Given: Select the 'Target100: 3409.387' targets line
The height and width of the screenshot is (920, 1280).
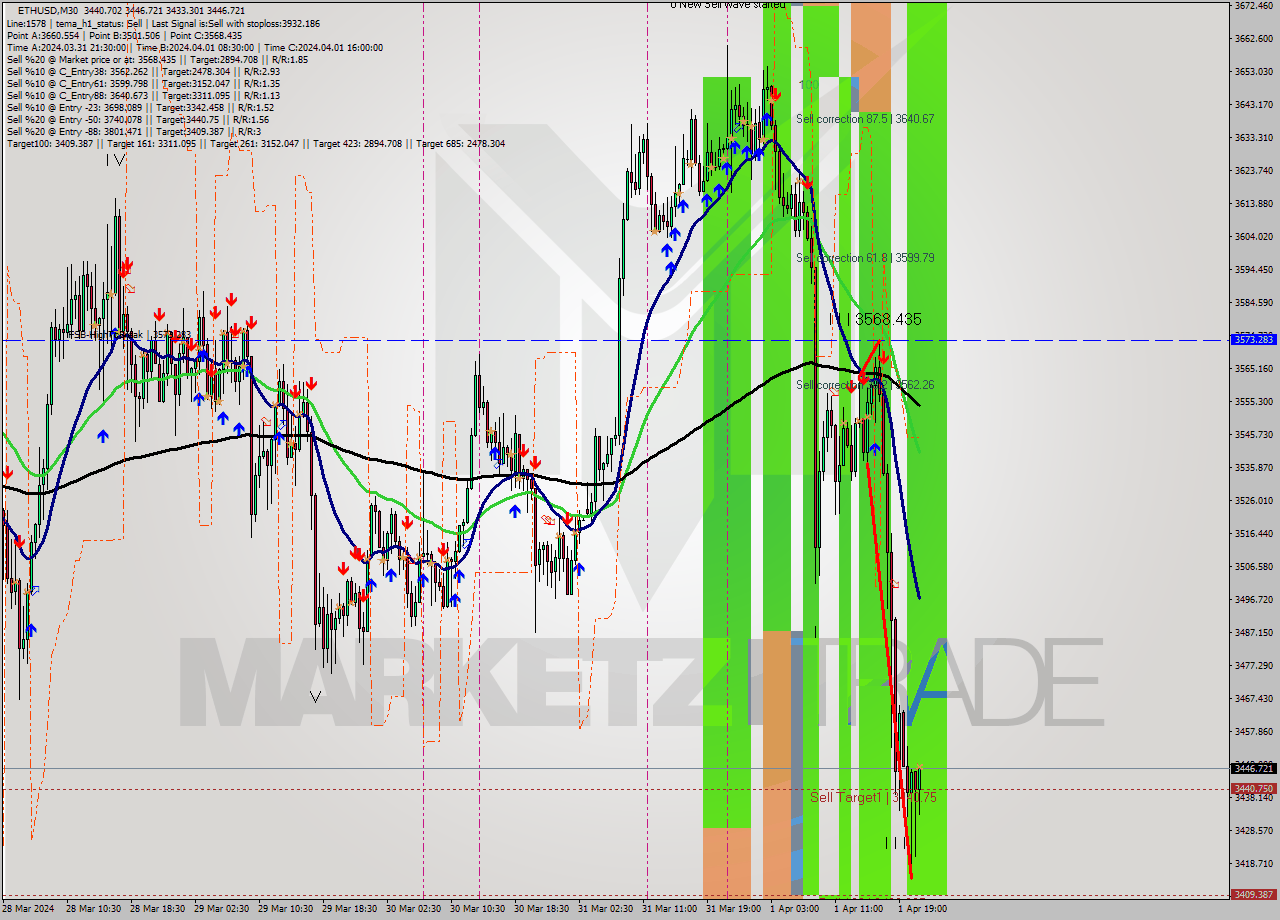Looking at the screenshot, I should click(x=255, y=143).
